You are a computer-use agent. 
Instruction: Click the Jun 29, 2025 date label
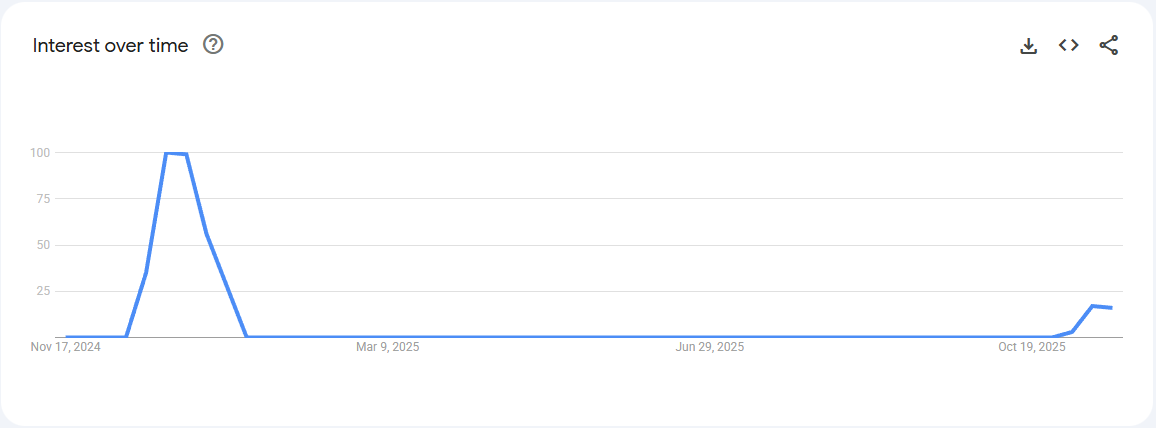point(710,348)
